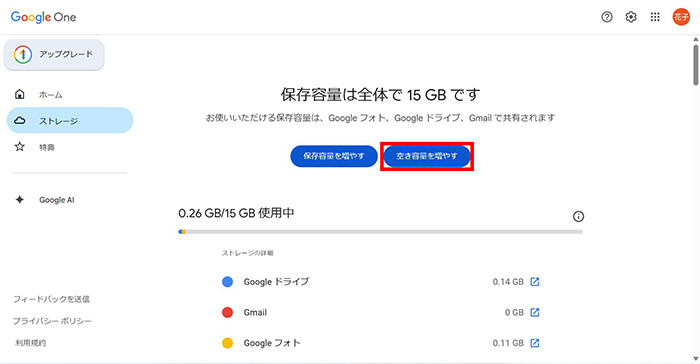The height and width of the screenshot is (364, 700).
Task: Click the yellow Google フォト color dot
Action: [x=227, y=343]
